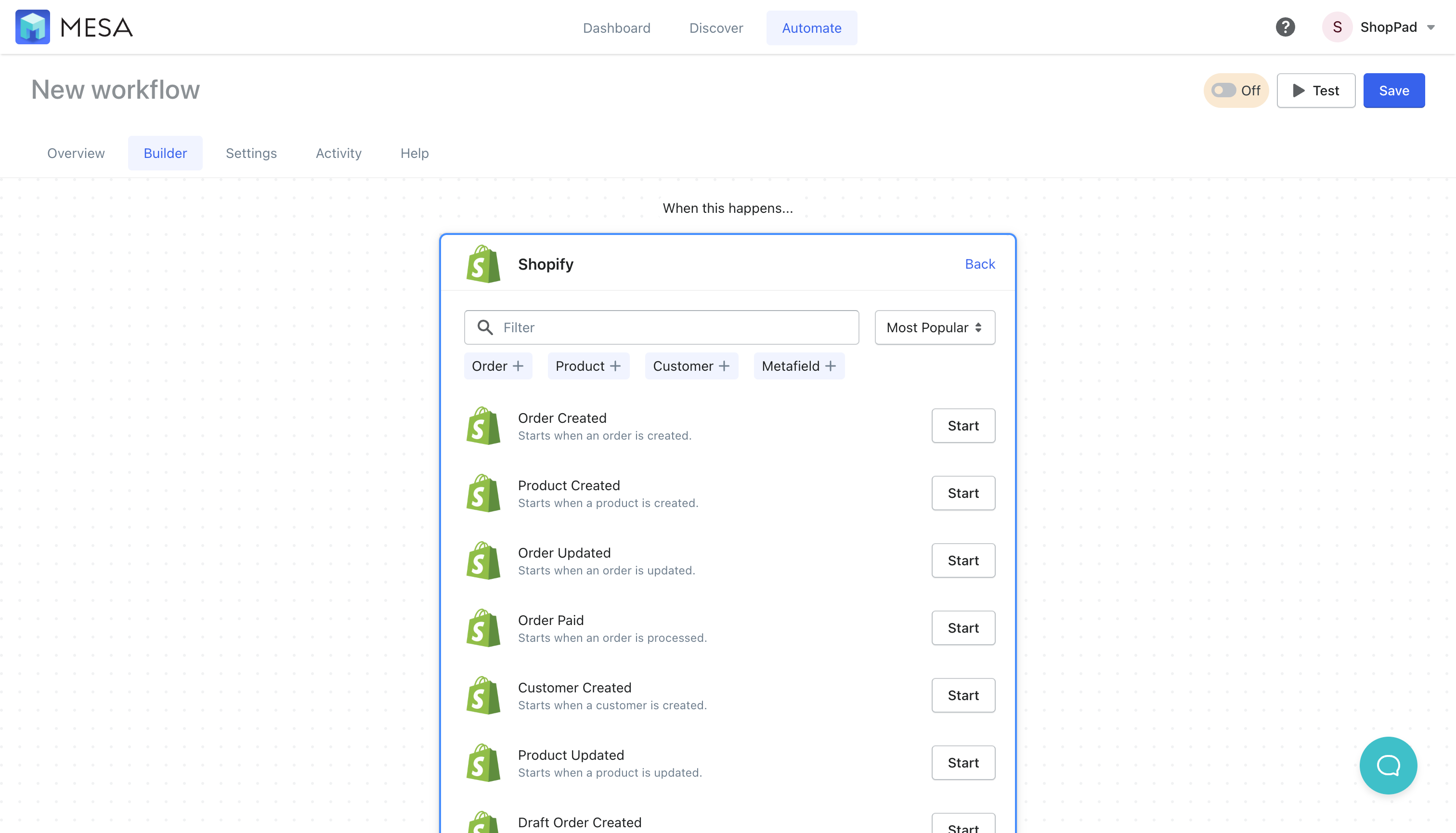Click the Save button
The image size is (1456, 833).
[x=1393, y=91]
